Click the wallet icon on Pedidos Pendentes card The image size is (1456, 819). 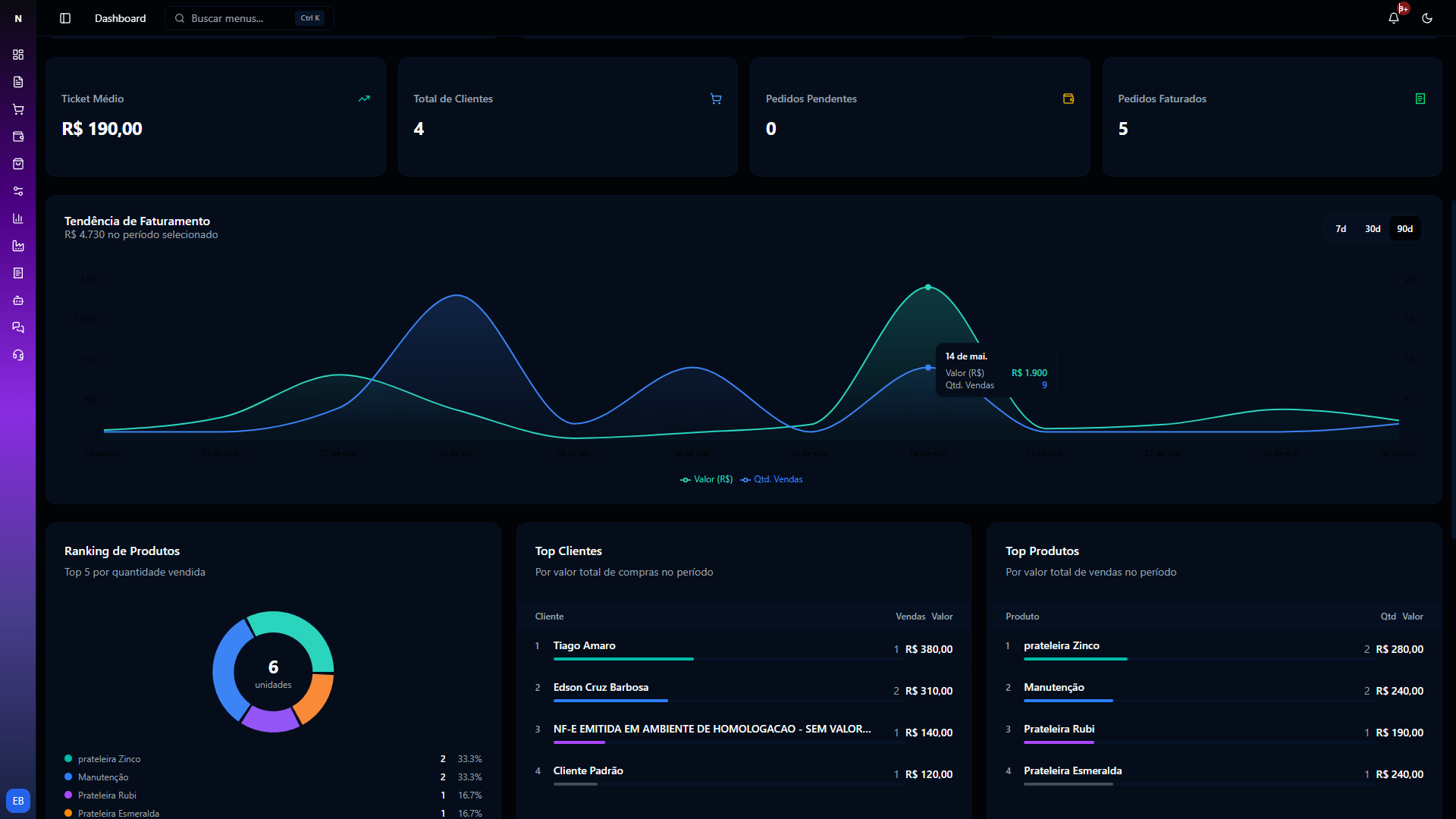1068,99
